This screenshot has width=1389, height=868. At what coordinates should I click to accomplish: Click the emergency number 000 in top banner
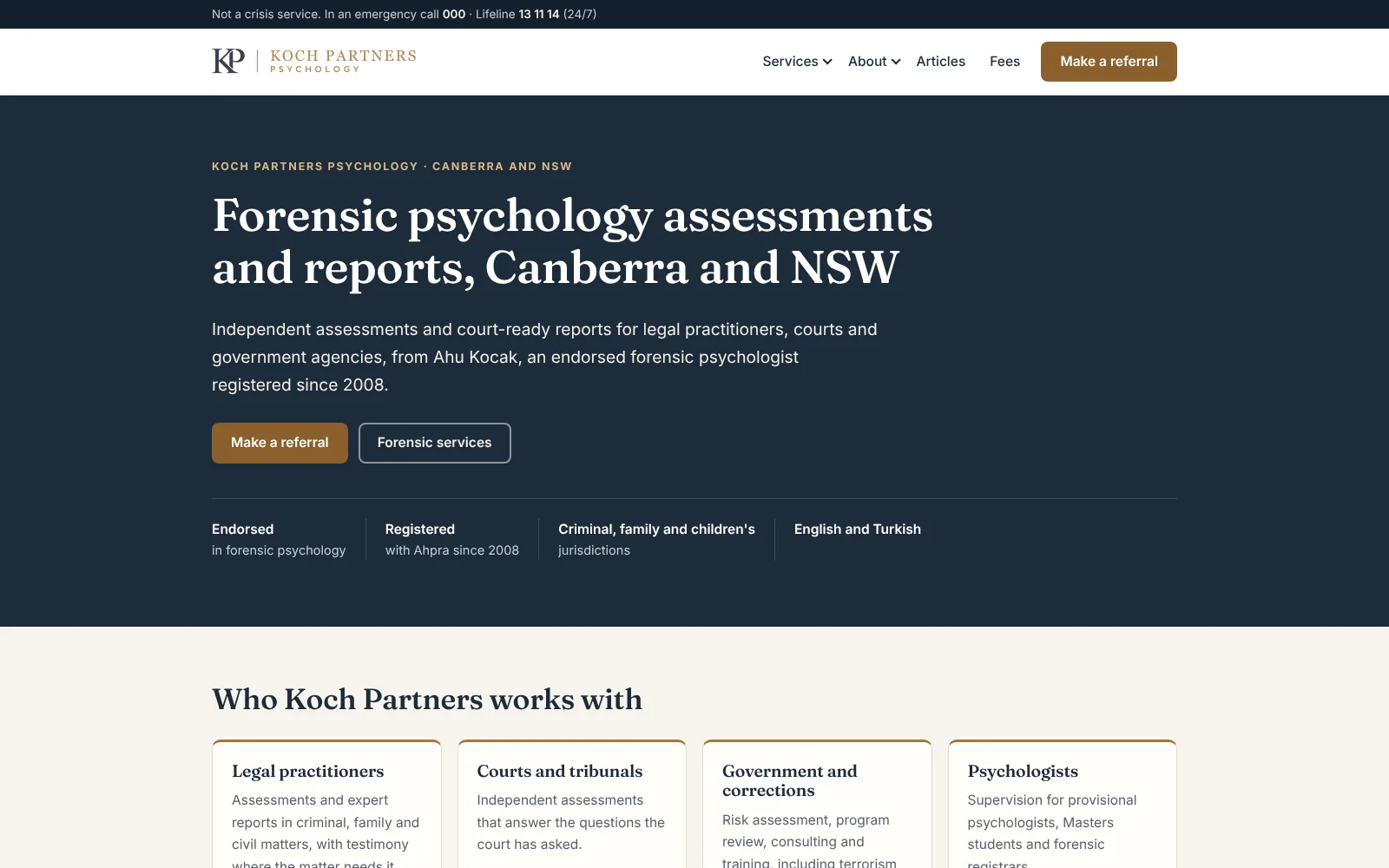coord(454,14)
